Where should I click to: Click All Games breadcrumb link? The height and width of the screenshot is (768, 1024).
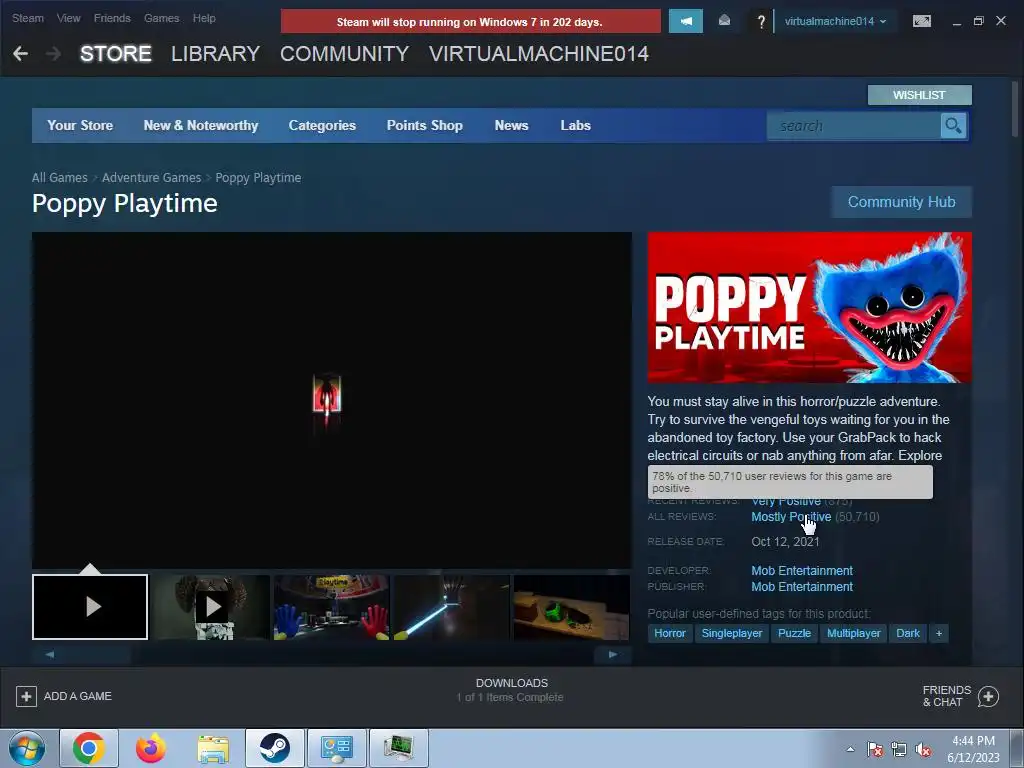tap(59, 178)
